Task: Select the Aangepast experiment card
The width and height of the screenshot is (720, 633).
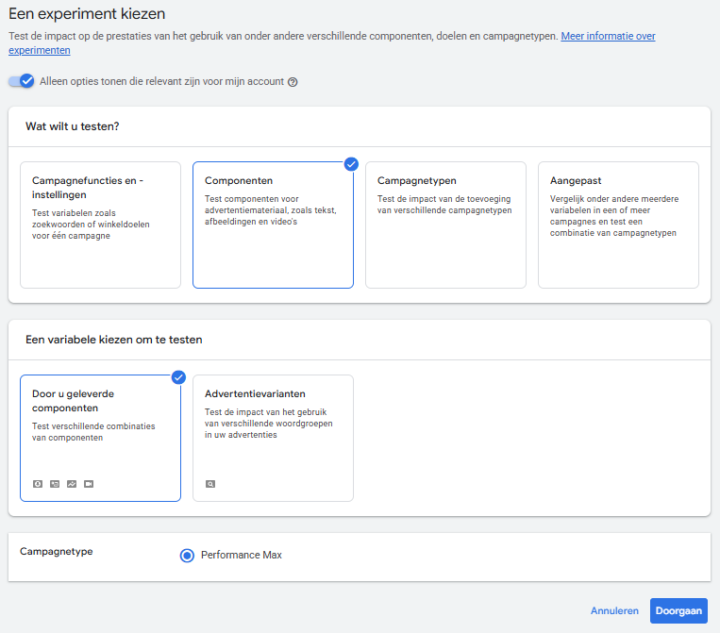Action: click(x=619, y=225)
